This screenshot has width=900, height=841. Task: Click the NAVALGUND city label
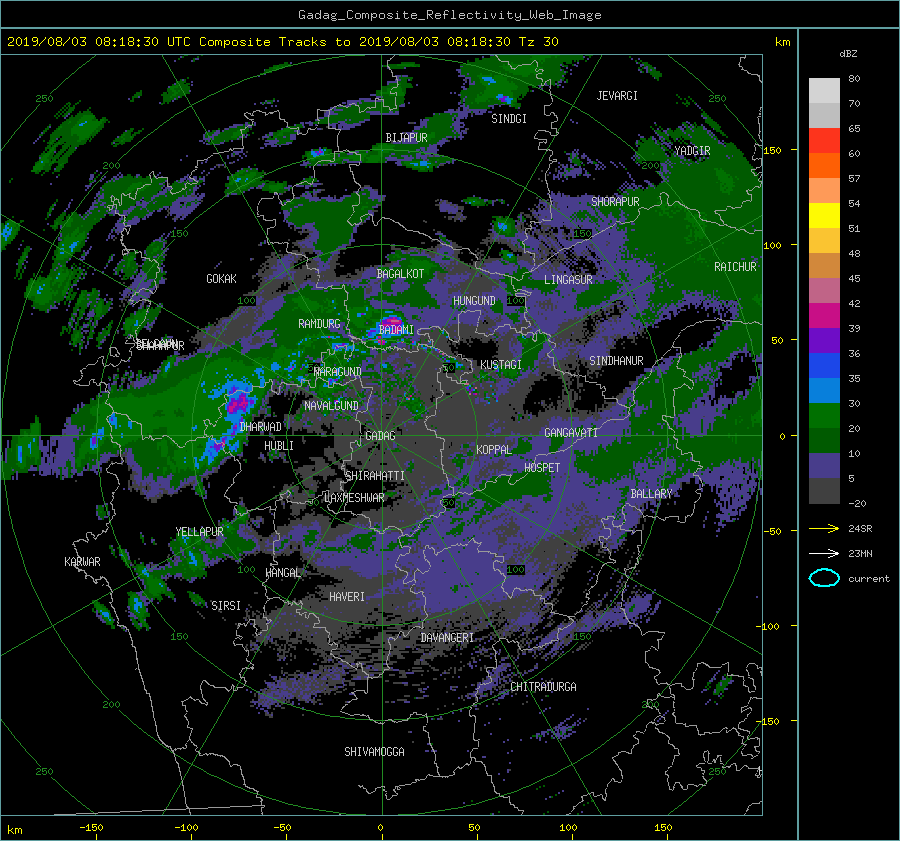pos(331,406)
